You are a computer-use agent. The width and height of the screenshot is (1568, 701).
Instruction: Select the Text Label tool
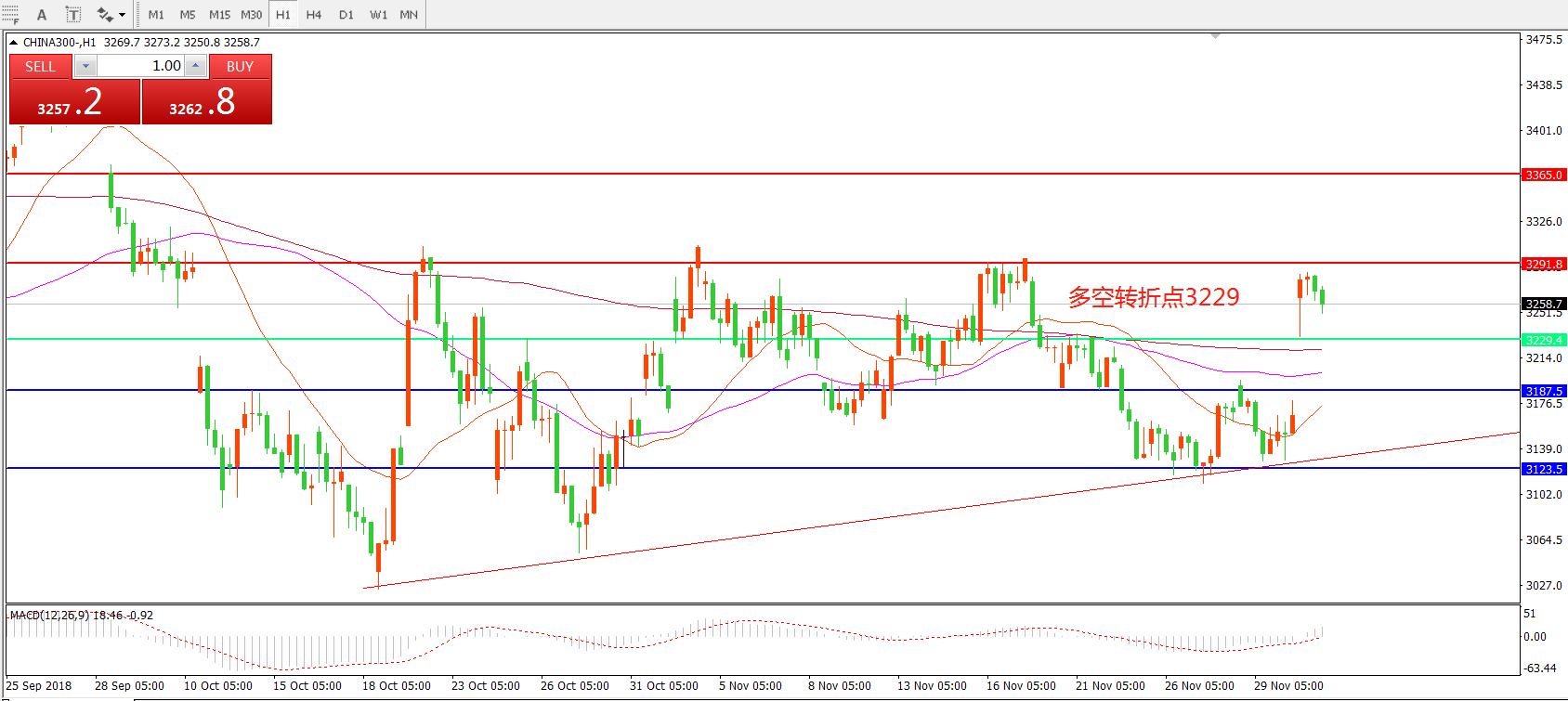(x=73, y=15)
